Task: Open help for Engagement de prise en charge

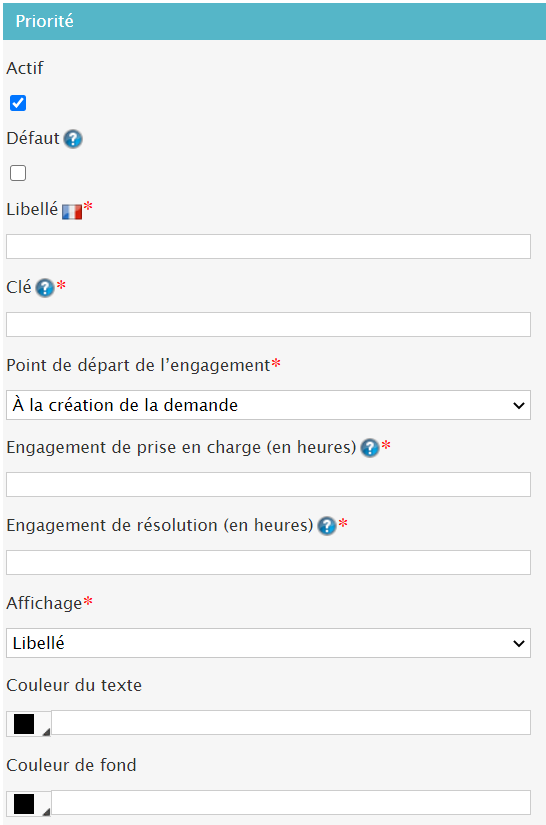Action: tap(370, 448)
